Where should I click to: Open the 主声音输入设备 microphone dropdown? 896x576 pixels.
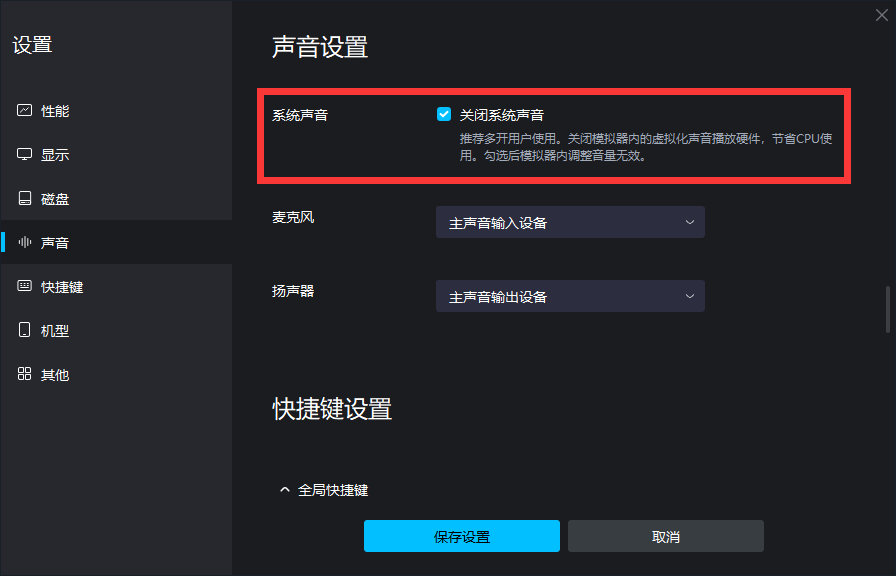570,222
